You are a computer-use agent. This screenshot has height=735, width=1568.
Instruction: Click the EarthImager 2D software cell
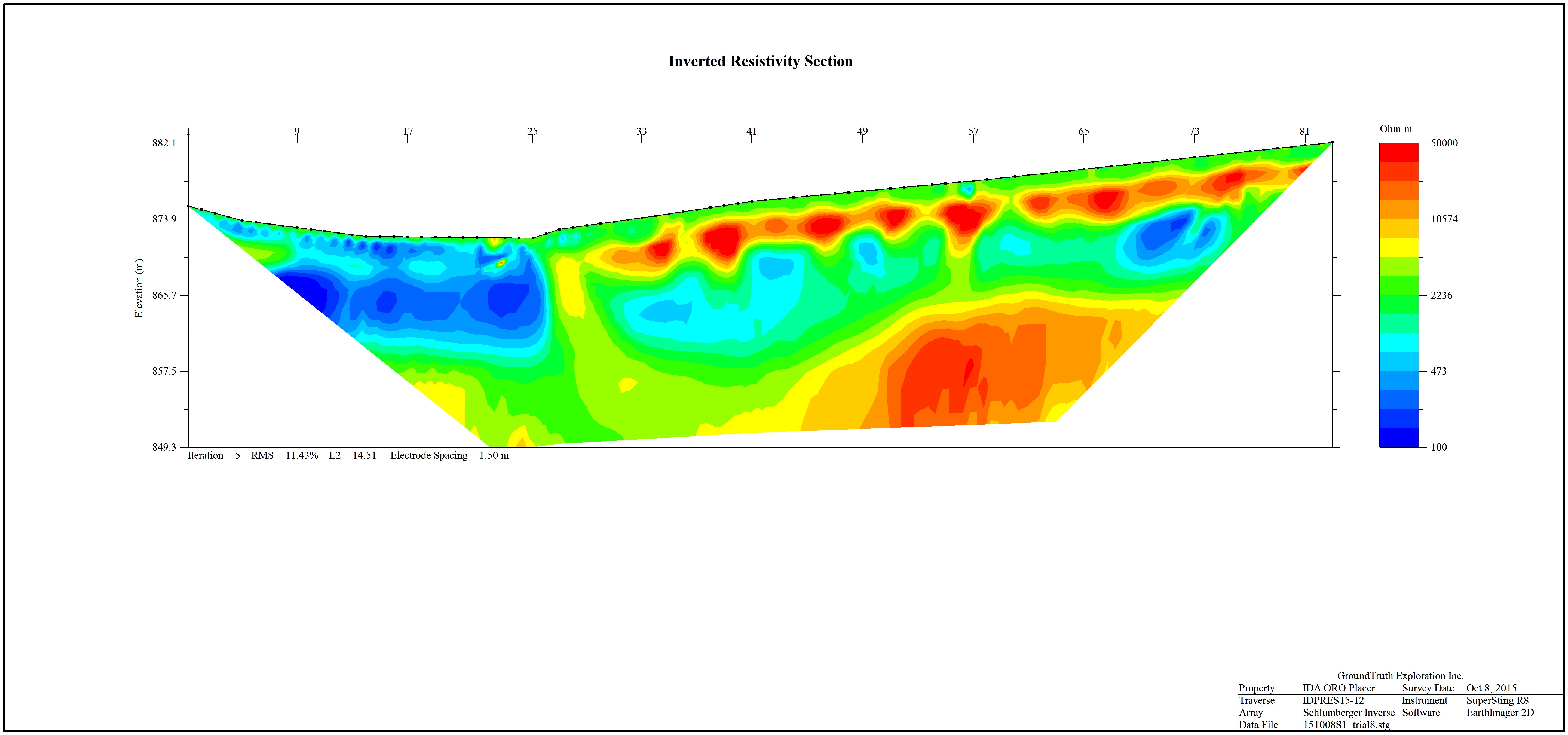coord(1500,712)
